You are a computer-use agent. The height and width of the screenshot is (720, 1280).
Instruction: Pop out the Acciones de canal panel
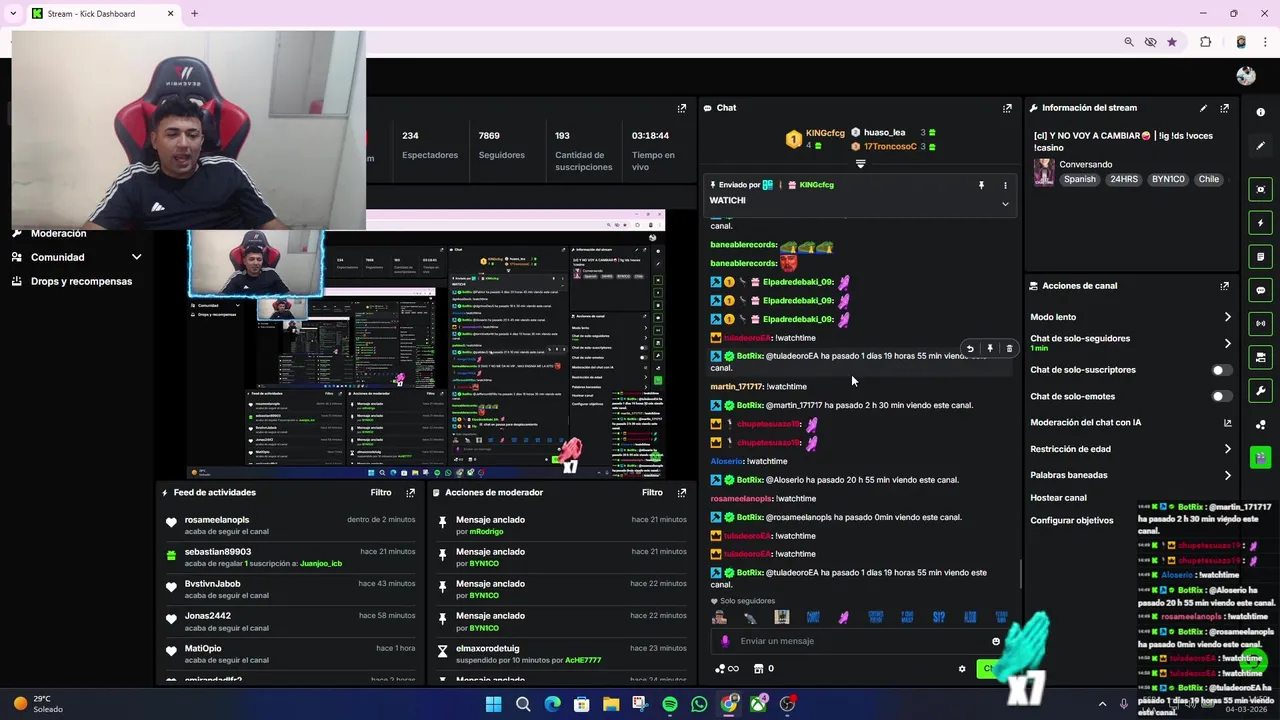click(1224, 286)
